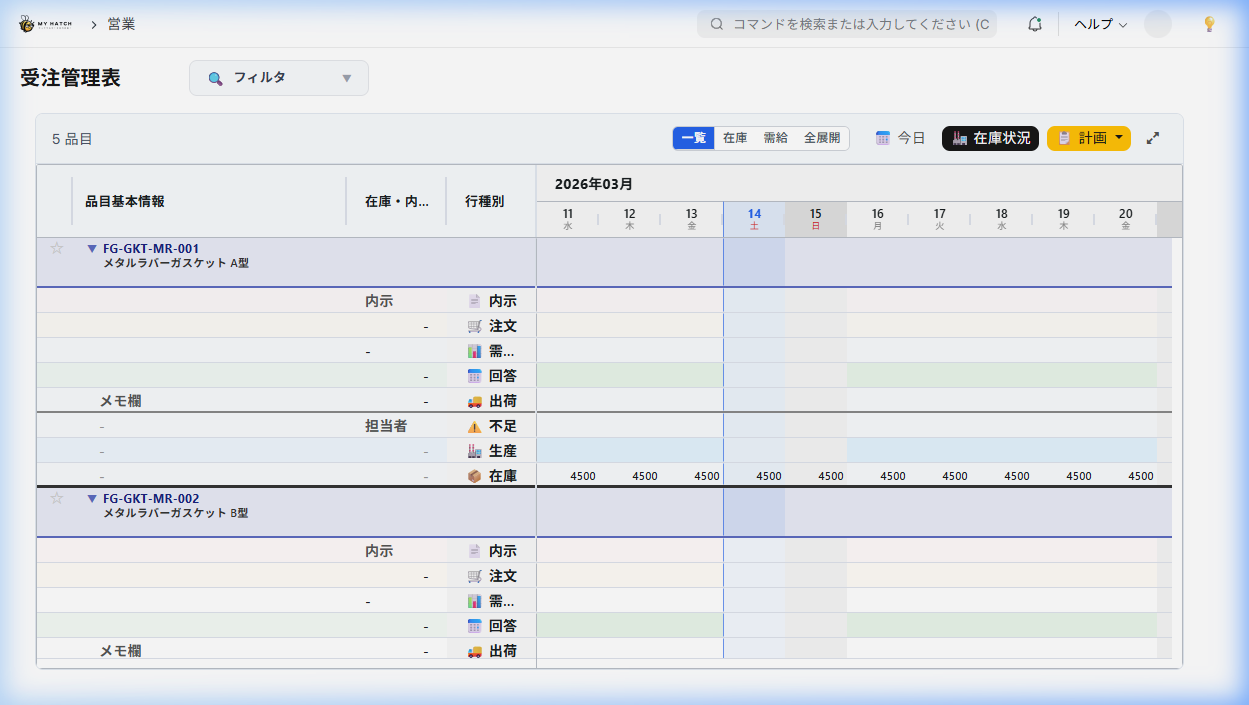Click the command search input field

click(x=846, y=23)
